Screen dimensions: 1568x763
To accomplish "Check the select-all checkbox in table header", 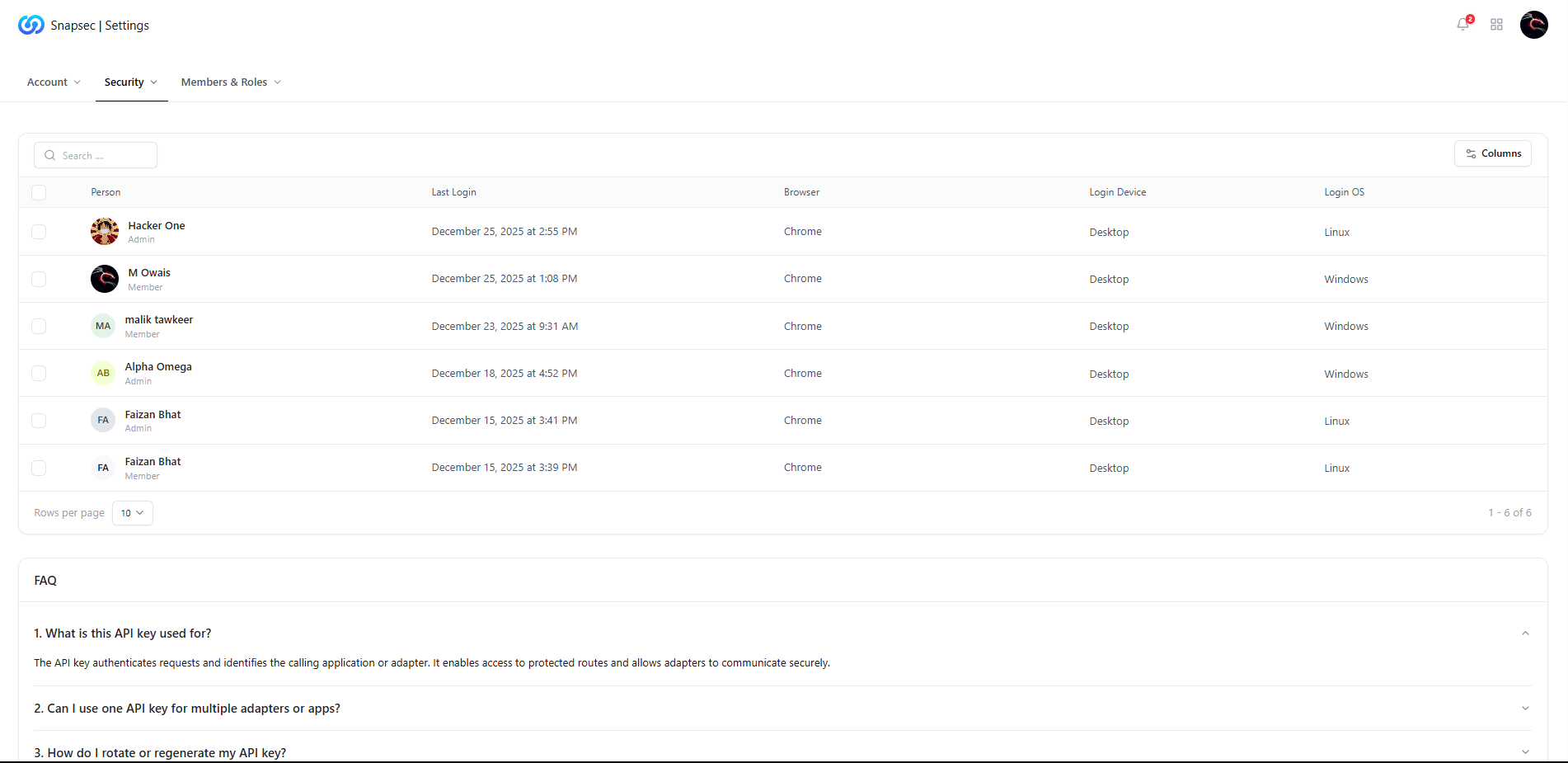I will [39, 192].
